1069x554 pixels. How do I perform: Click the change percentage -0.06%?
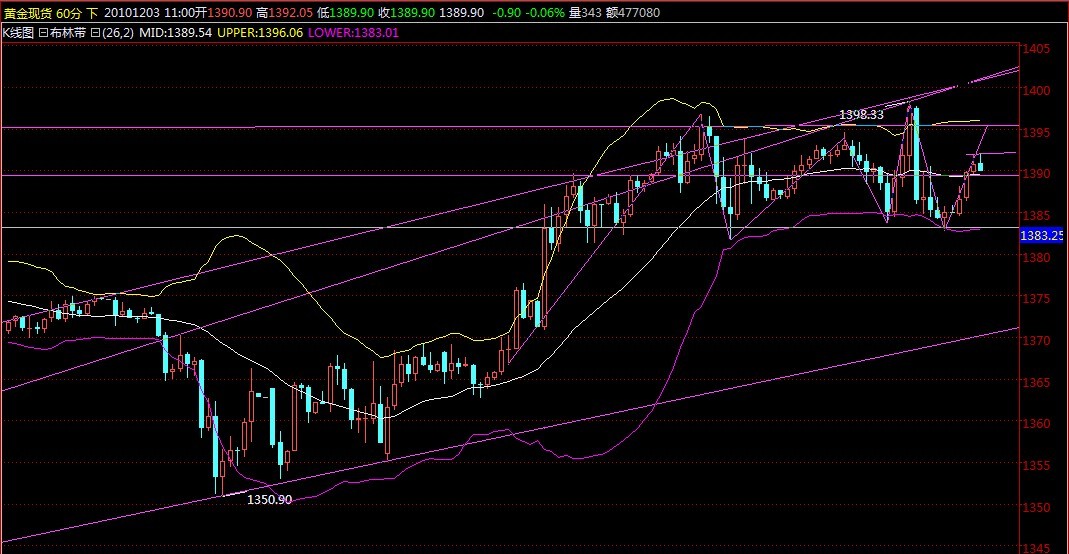(545, 13)
